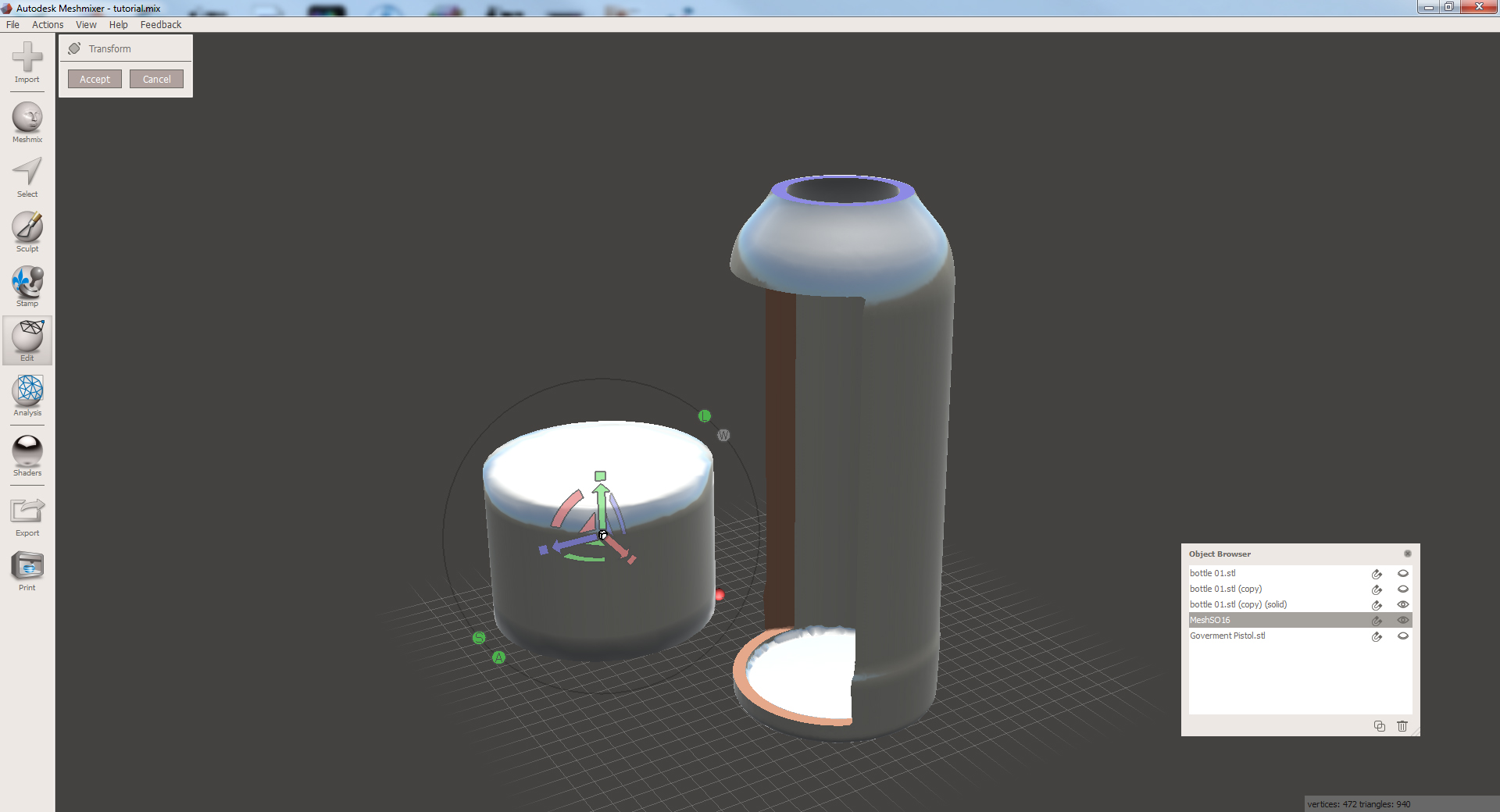
Task: Click the Object Browser title
Action: [x=1220, y=554]
